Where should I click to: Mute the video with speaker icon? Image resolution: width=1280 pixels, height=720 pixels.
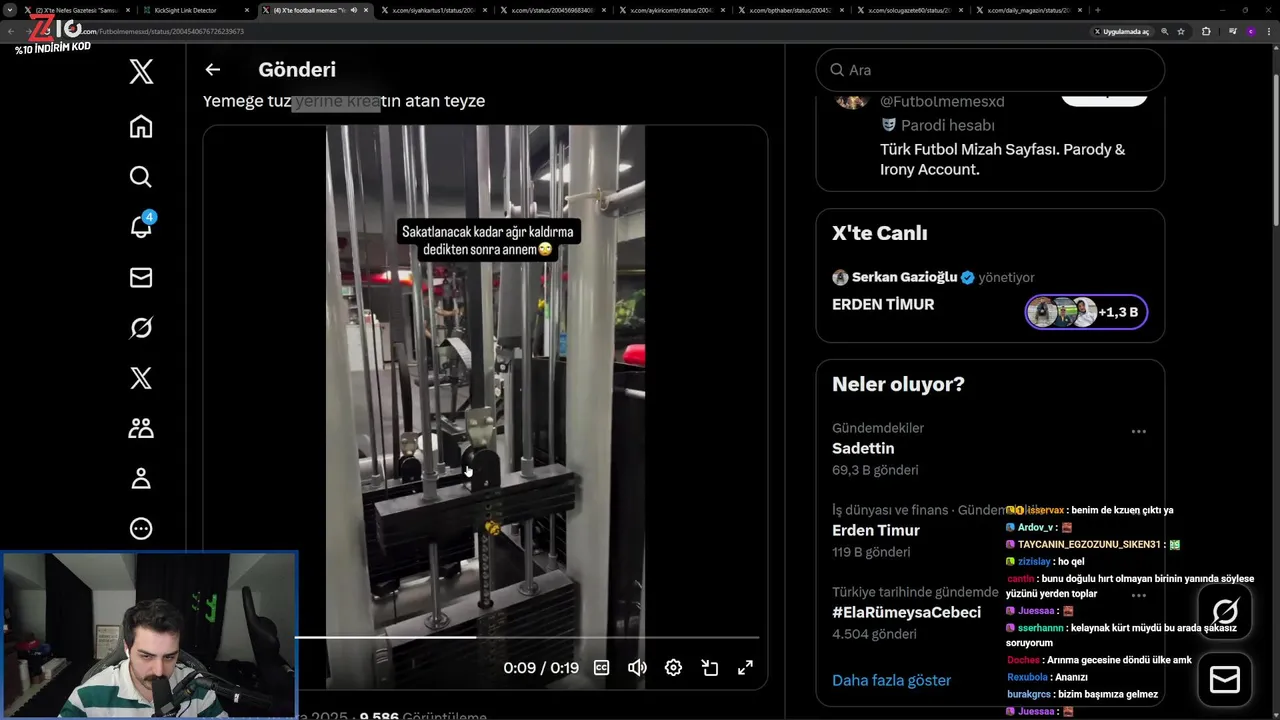637,668
